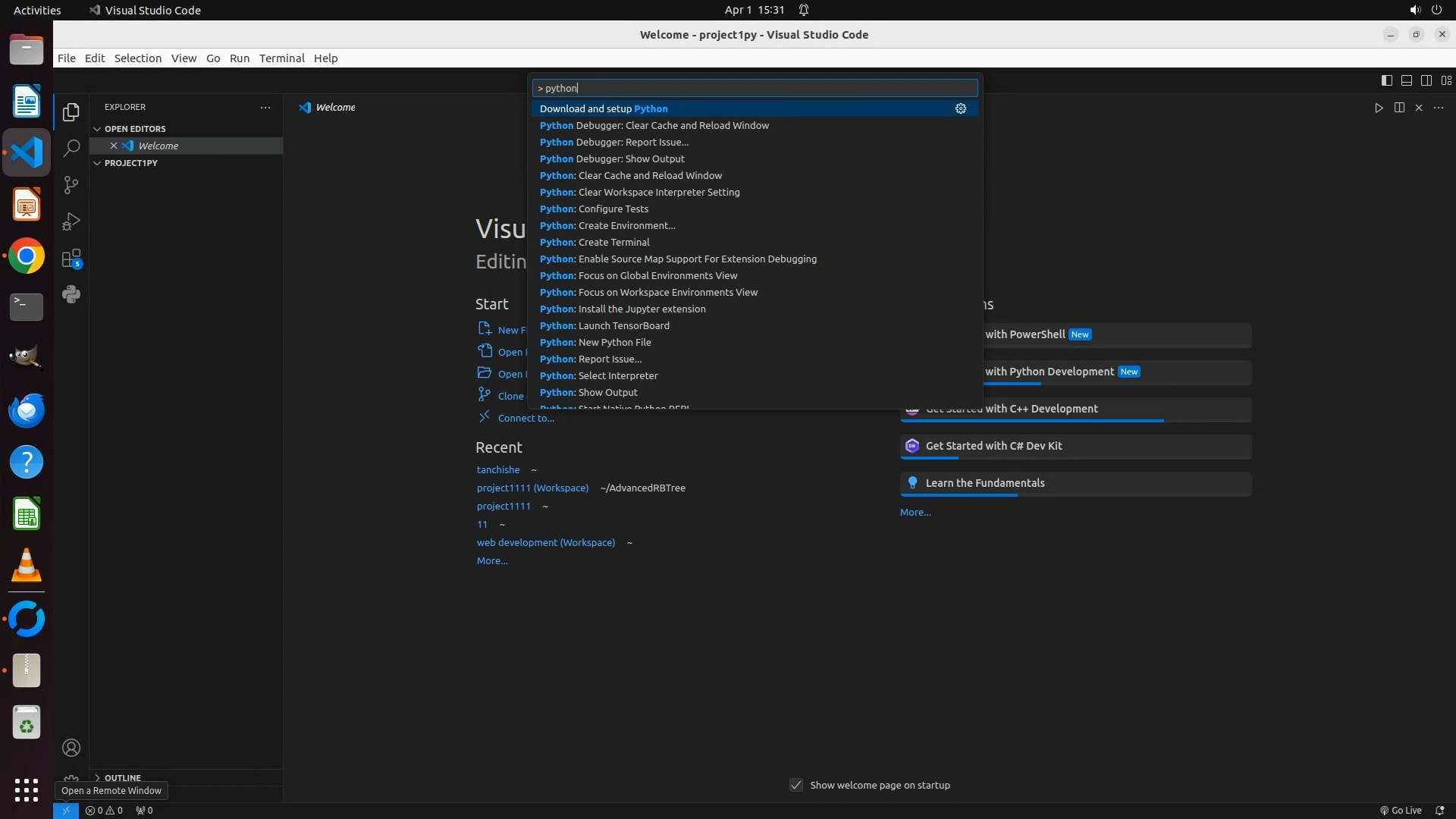This screenshot has width=1456, height=819.
Task: Toggle Primary Side Bar visibility
Action: click(x=1386, y=80)
